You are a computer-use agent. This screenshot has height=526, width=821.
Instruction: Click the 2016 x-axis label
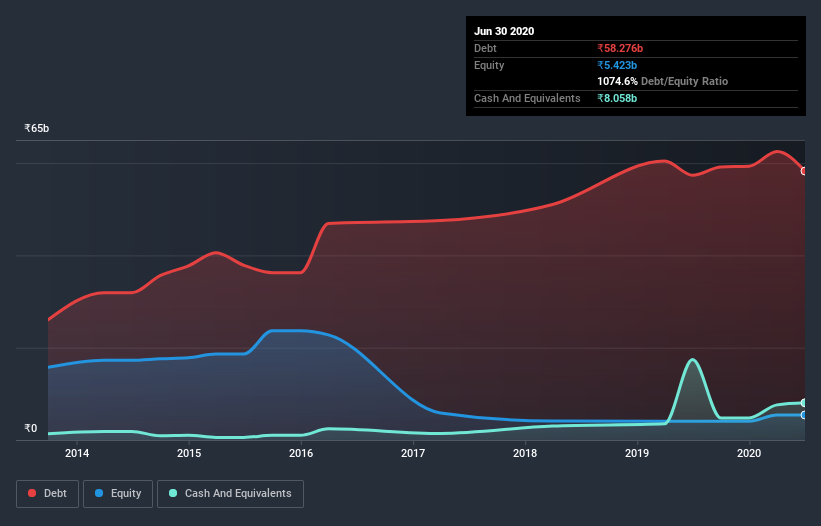301,453
